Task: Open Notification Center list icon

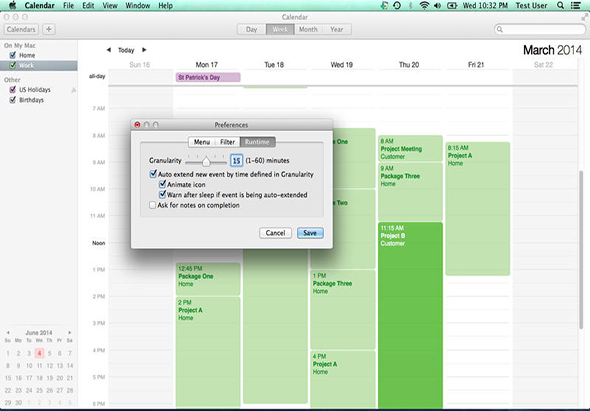Action: click(575, 5)
